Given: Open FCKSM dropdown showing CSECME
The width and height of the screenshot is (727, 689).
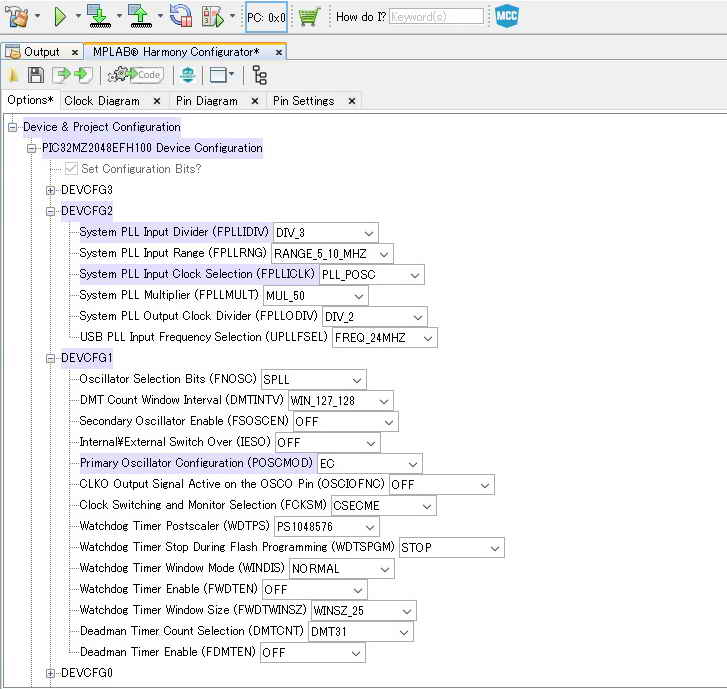Looking at the screenshot, I should click(383, 506).
